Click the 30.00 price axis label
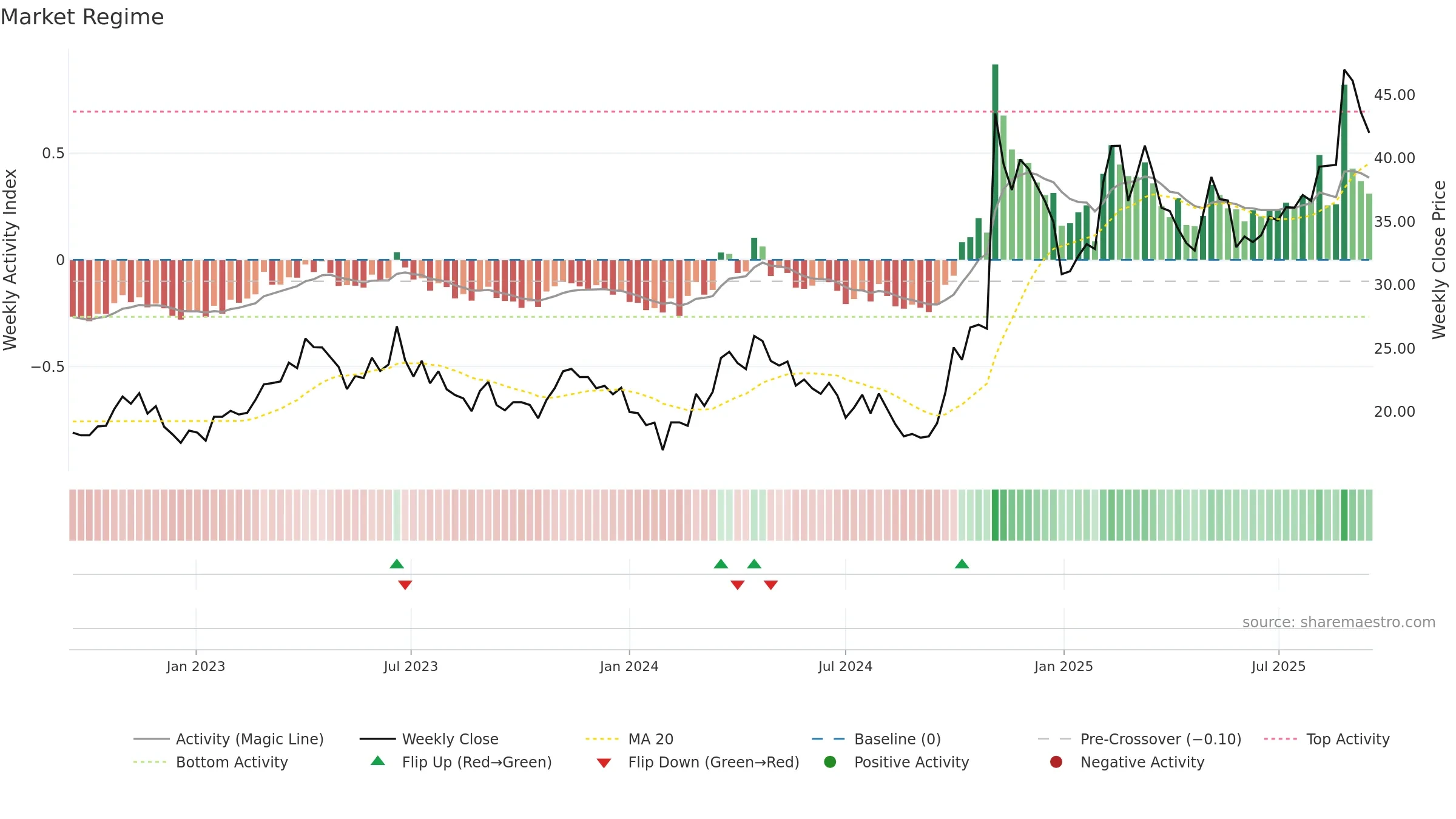Image resolution: width=1456 pixels, height=819 pixels. pyautogui.click(x=1395, y=285)
